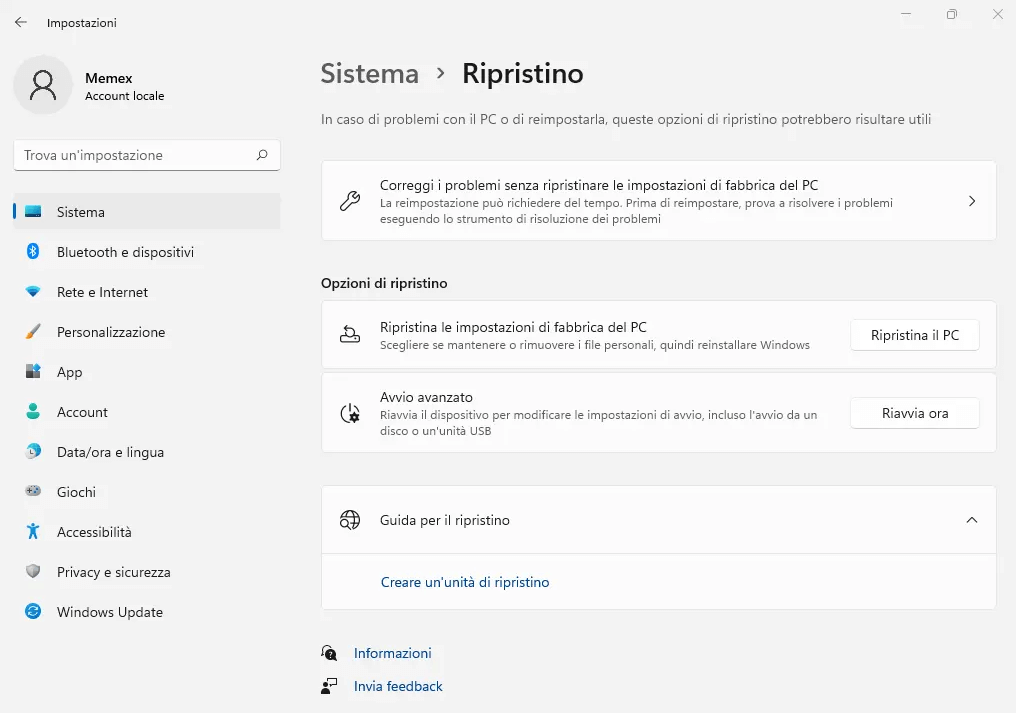This screenshot has width=1016, height=713.
Task: Click the Privacy e sicurezza shield icon
Action: (33, 572)
